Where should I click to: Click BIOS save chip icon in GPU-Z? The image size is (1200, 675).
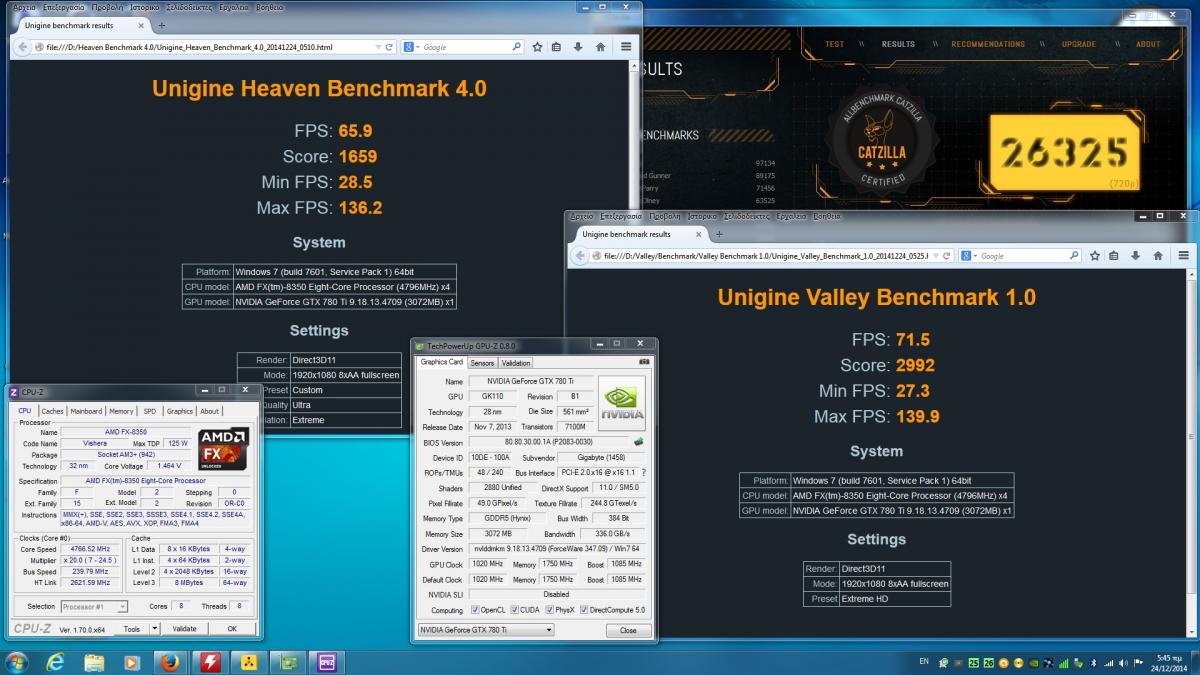click(x=639, y=441)
